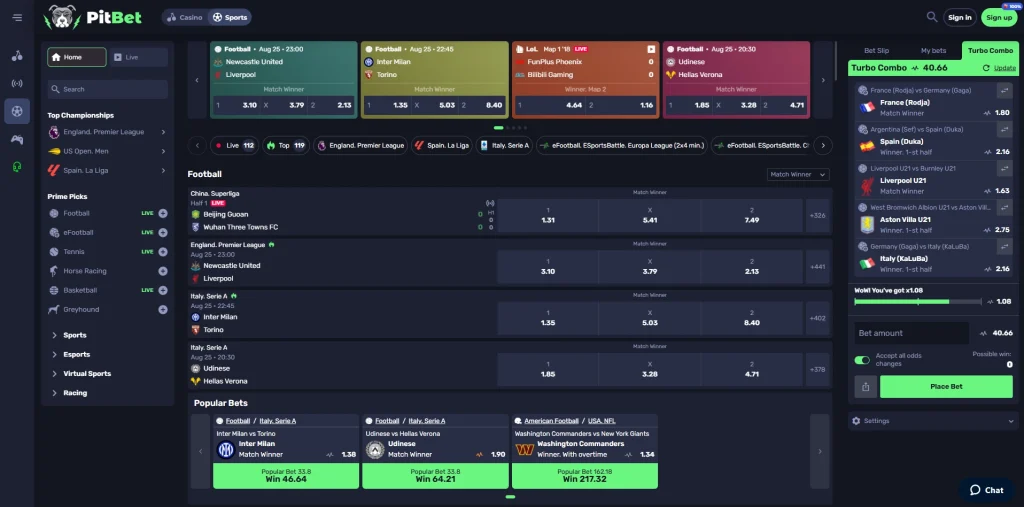1024x507 pixels.
Task: Click the Turbo Combo multiplier progress bar
Action: [918, 302]
